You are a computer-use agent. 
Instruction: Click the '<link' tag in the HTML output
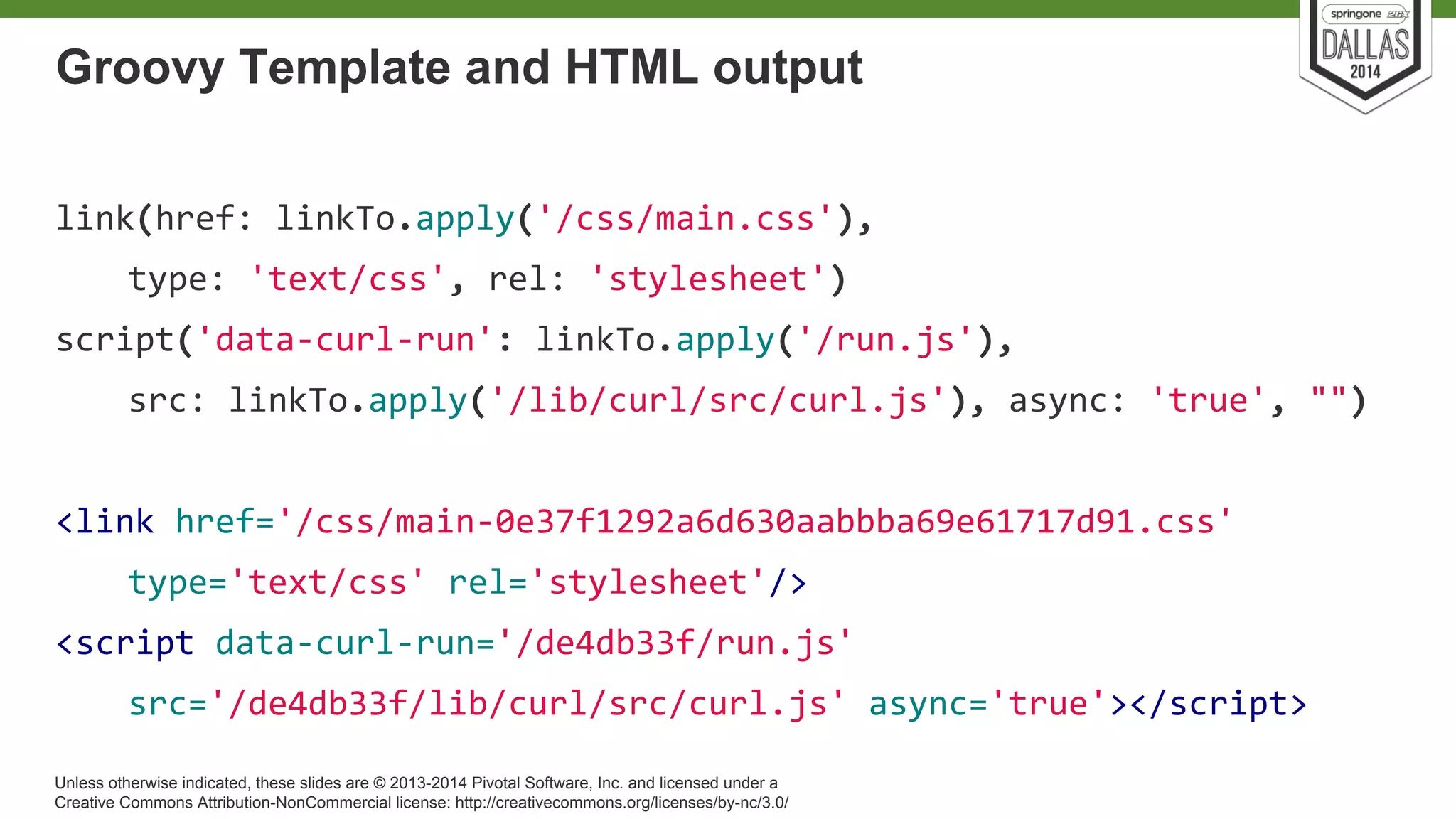(105, 523)
